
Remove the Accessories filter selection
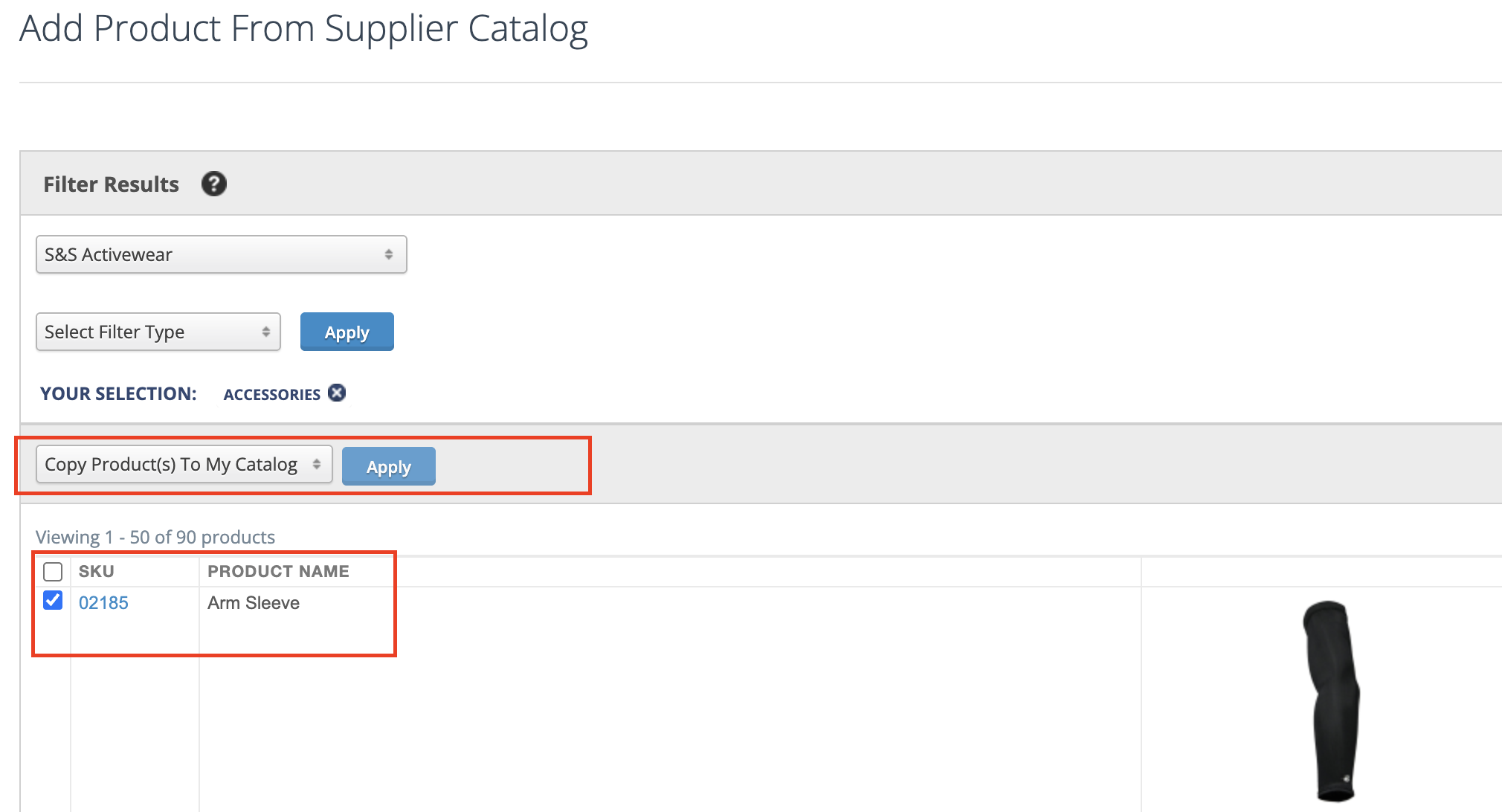tap(337, 393)
